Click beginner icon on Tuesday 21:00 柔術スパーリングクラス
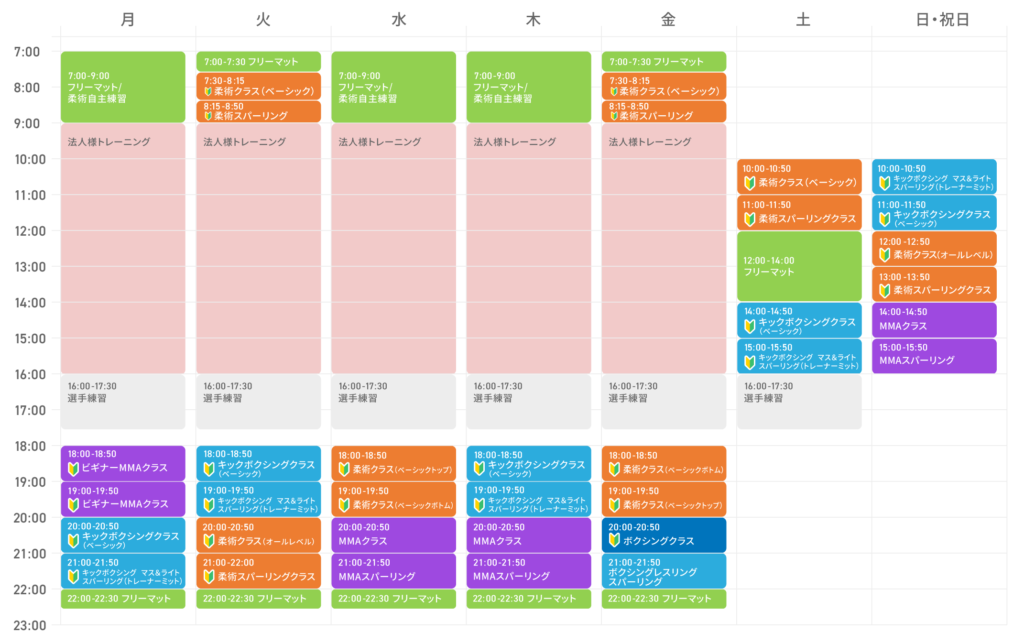 [208, 576]
